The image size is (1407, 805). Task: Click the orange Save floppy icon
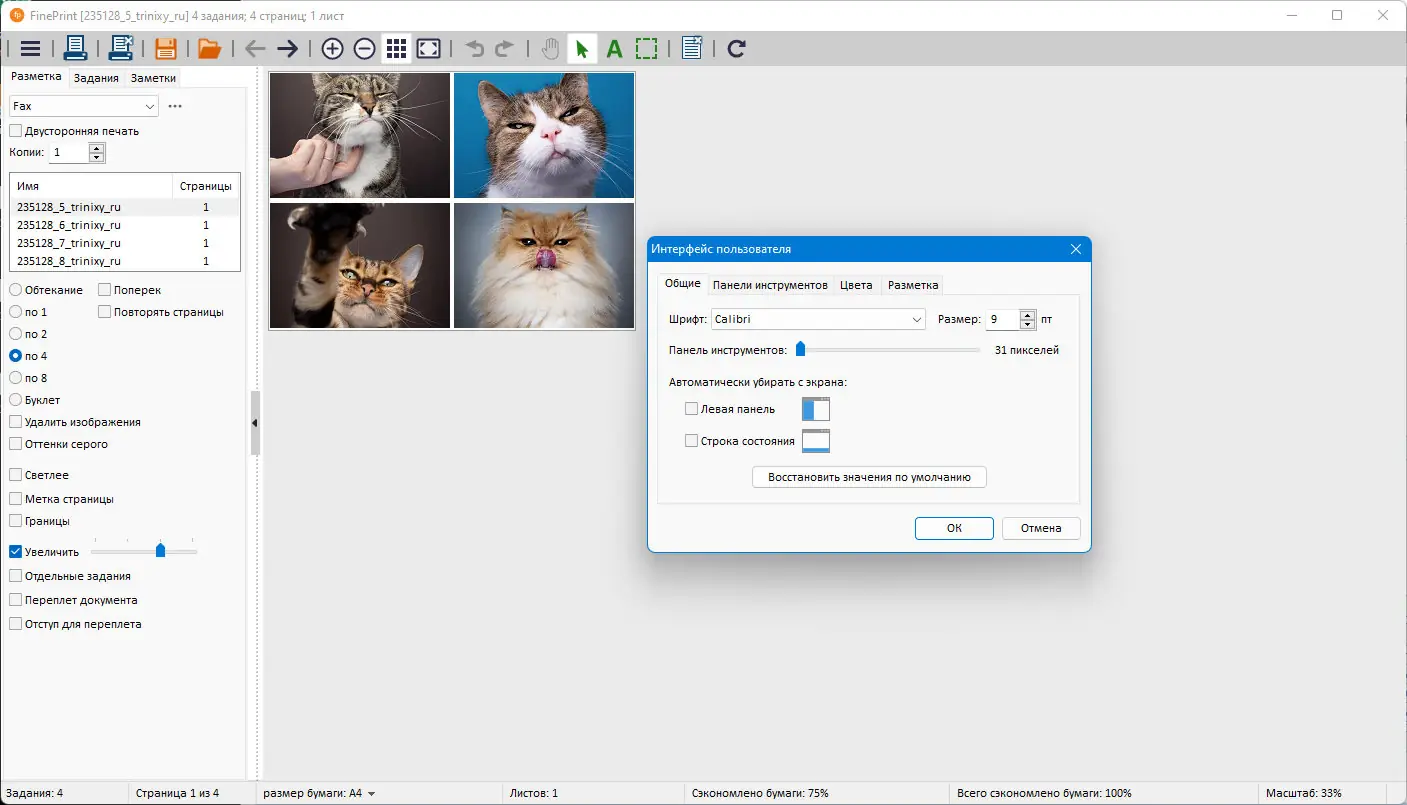(165, 48)
